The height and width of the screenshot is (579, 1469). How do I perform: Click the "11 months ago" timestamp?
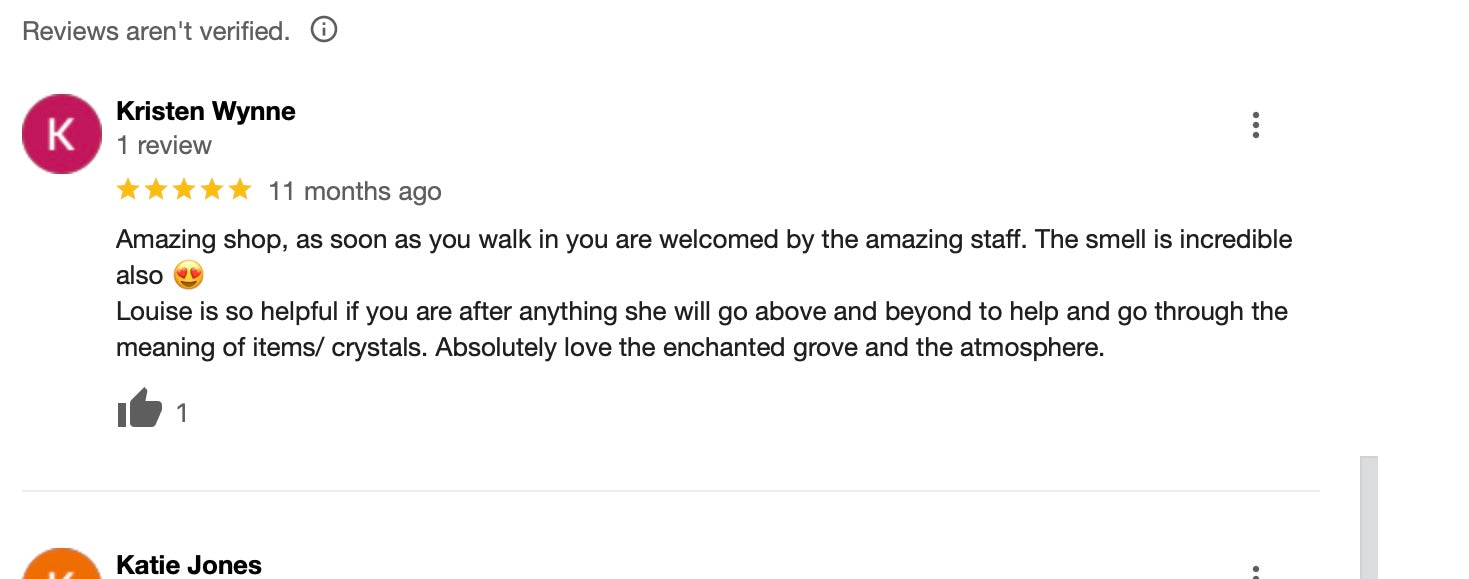[355, 191]
